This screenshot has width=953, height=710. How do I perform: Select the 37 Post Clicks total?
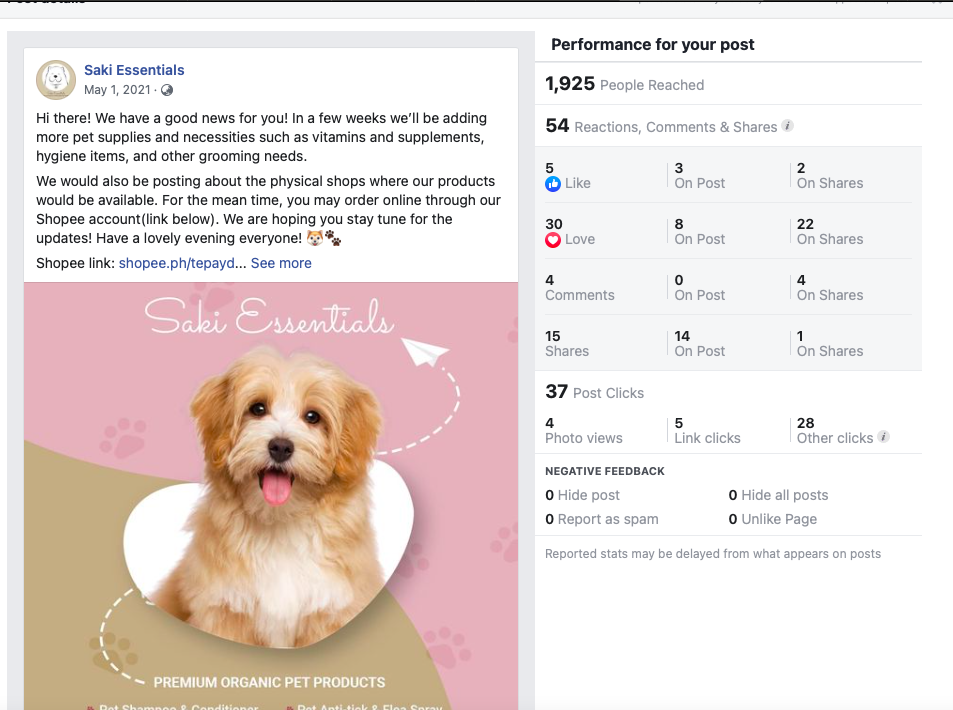pos(594,392)
